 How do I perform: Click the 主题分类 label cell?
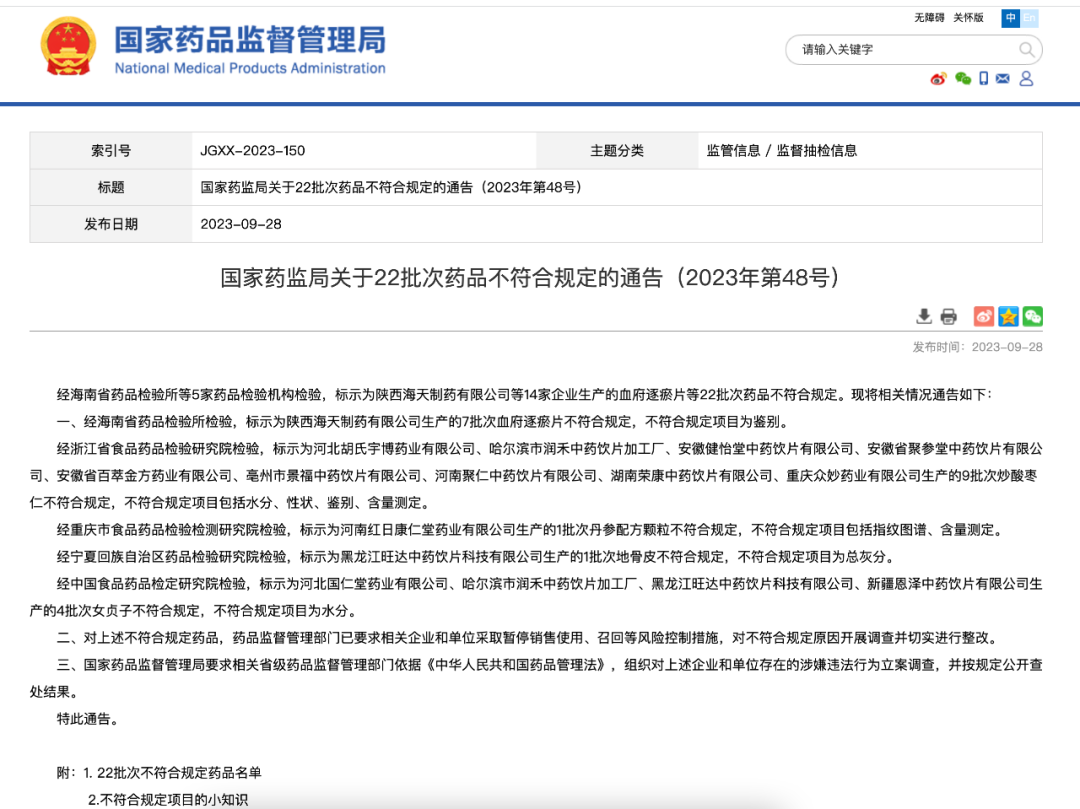617,151
